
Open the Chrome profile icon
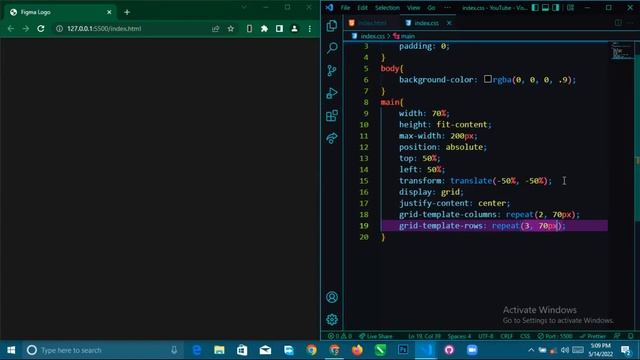pyautogui.click(x=294, y=29)
